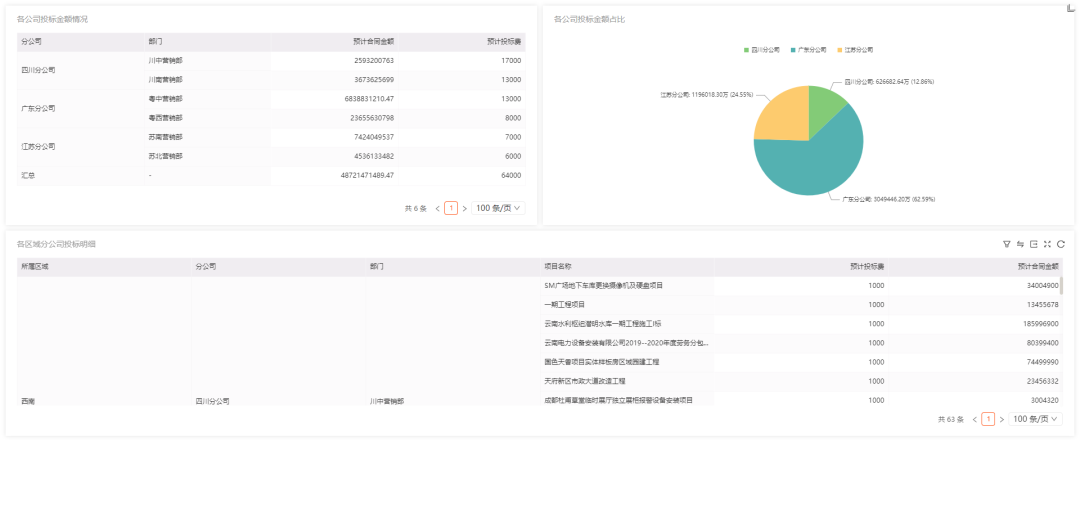Click the 粤西营销部 department cell
This screenshot has width=1080, height=527.
tap(207, 118)
